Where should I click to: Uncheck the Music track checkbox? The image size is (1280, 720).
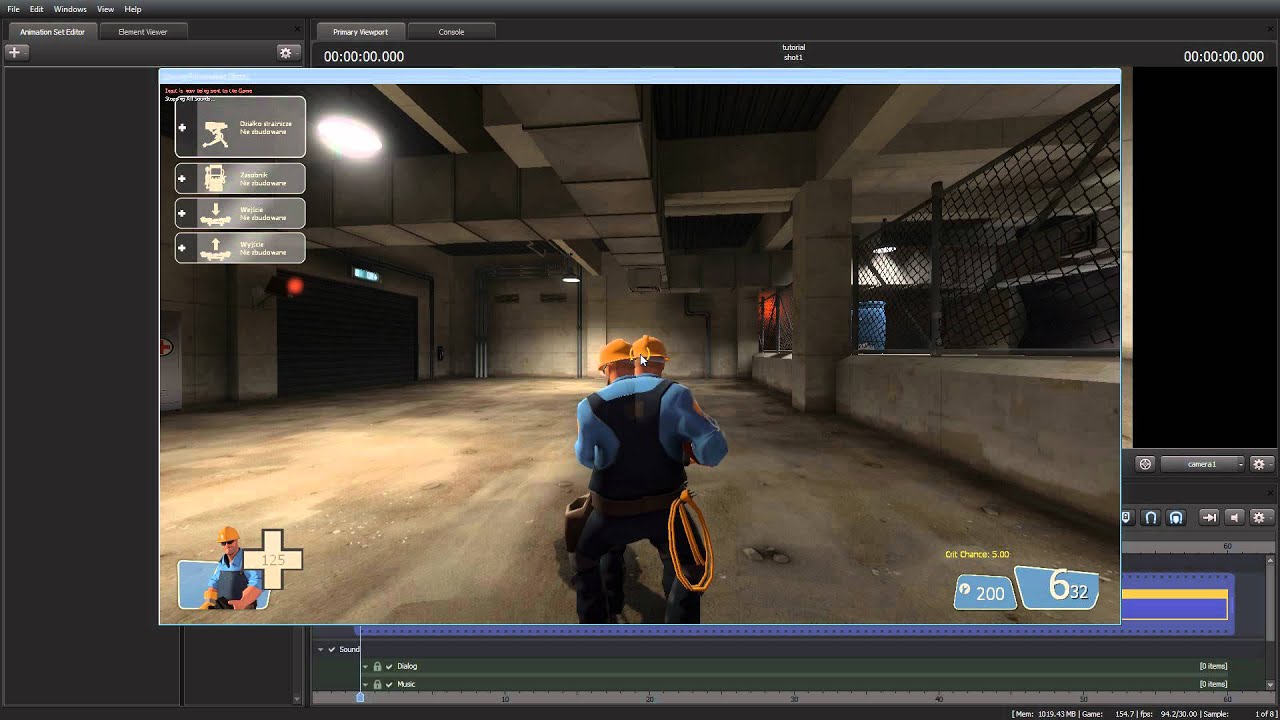point(390,684)
